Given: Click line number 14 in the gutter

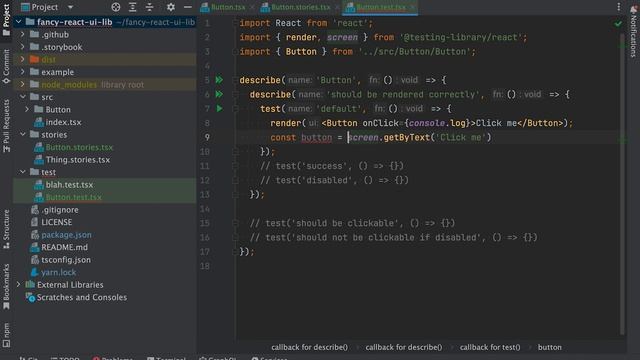Looking at the screenshot, I should click(x=204, y=209).
